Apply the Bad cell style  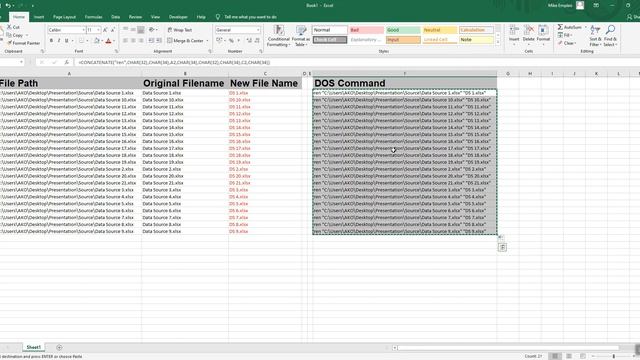coord(366,30)
